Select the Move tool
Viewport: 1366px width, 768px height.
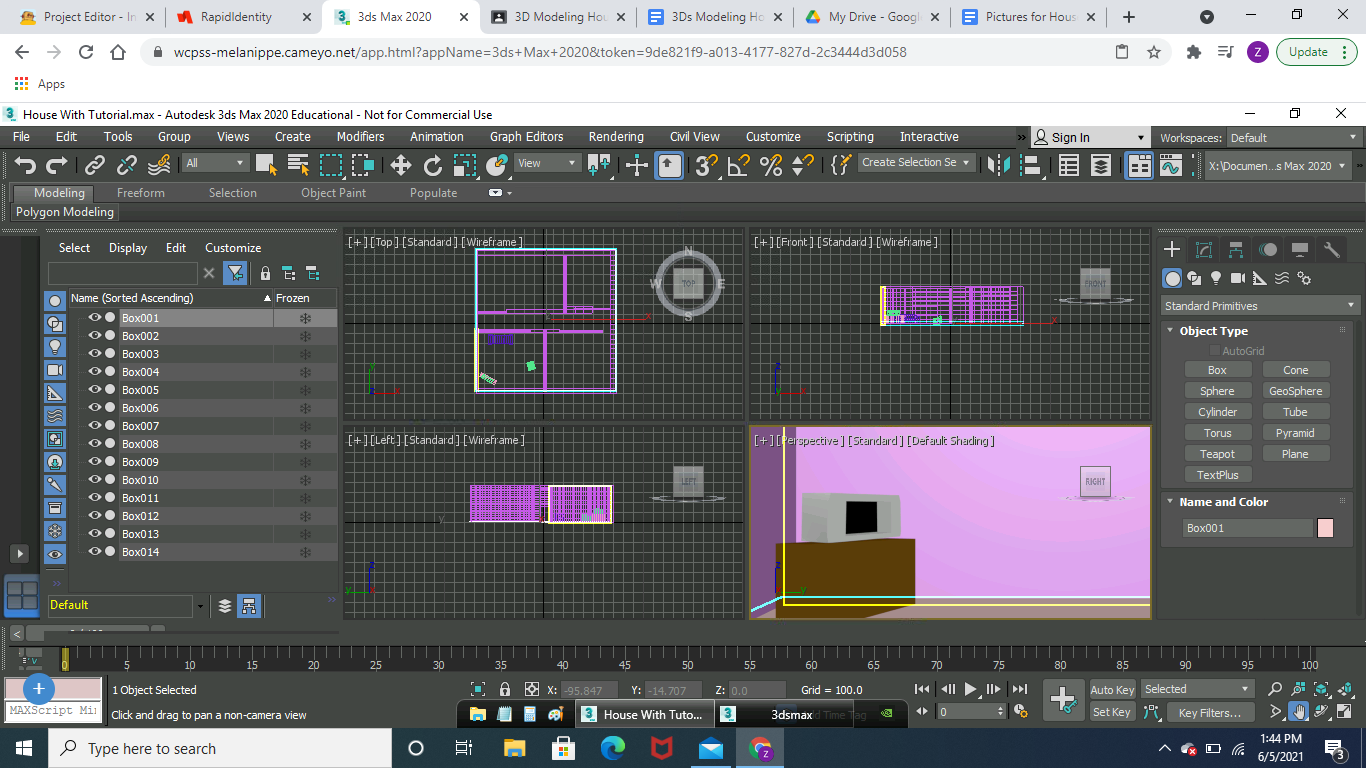(x=401, y=165)
